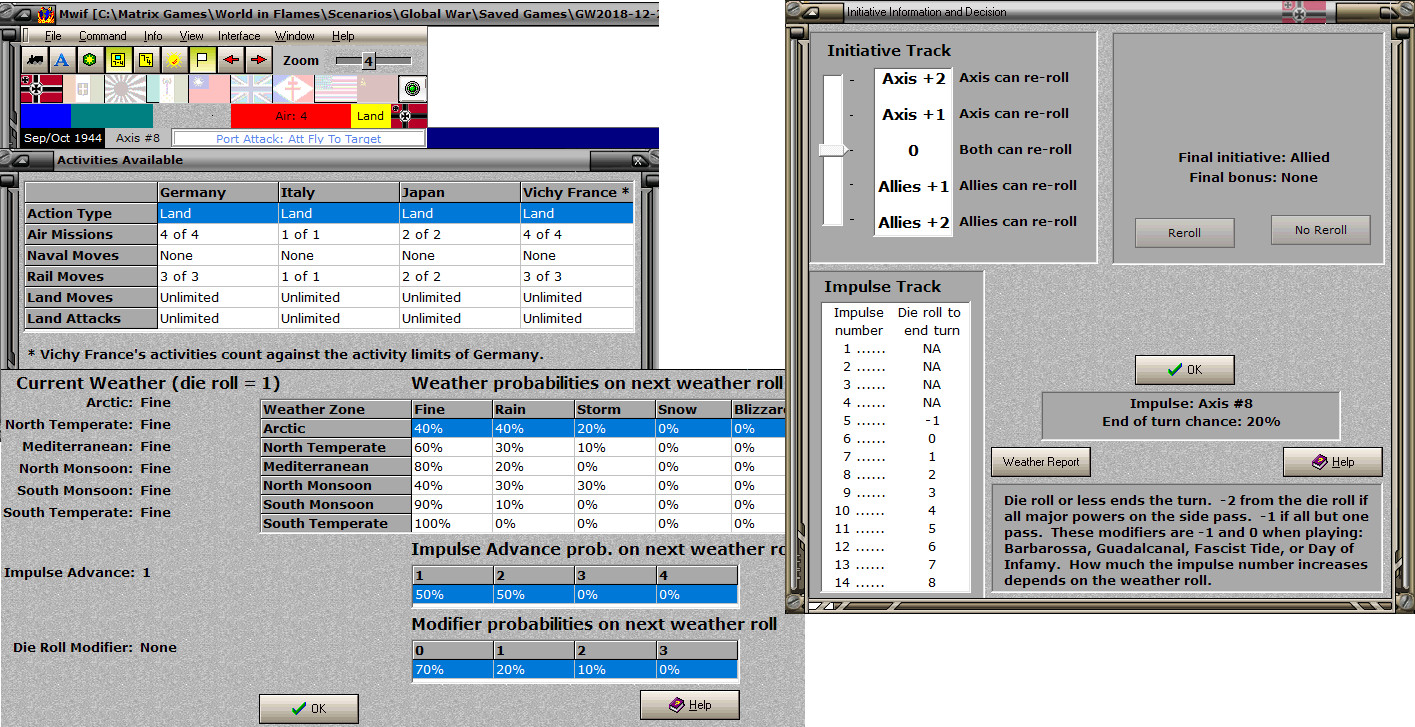This screenshot has height=727, width=1415.
Task: Click the 70% cell under modifier 0
Action: [452, 669]
